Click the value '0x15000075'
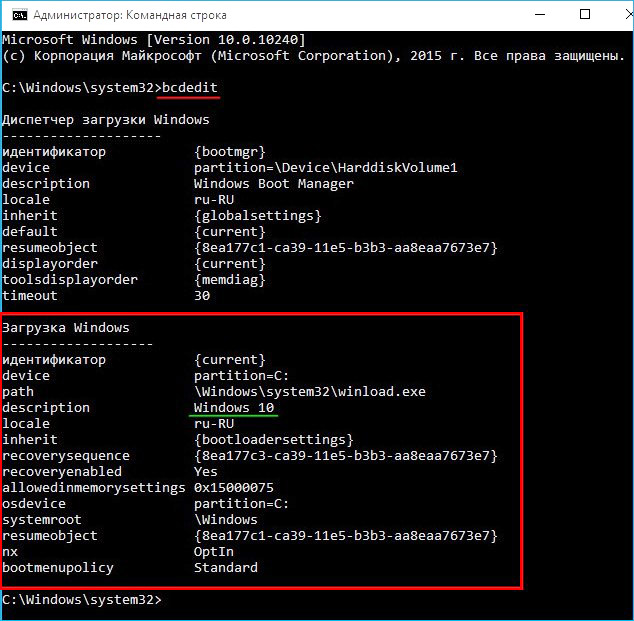The width and height of the screenshot is (634, 621). [234, 488]
